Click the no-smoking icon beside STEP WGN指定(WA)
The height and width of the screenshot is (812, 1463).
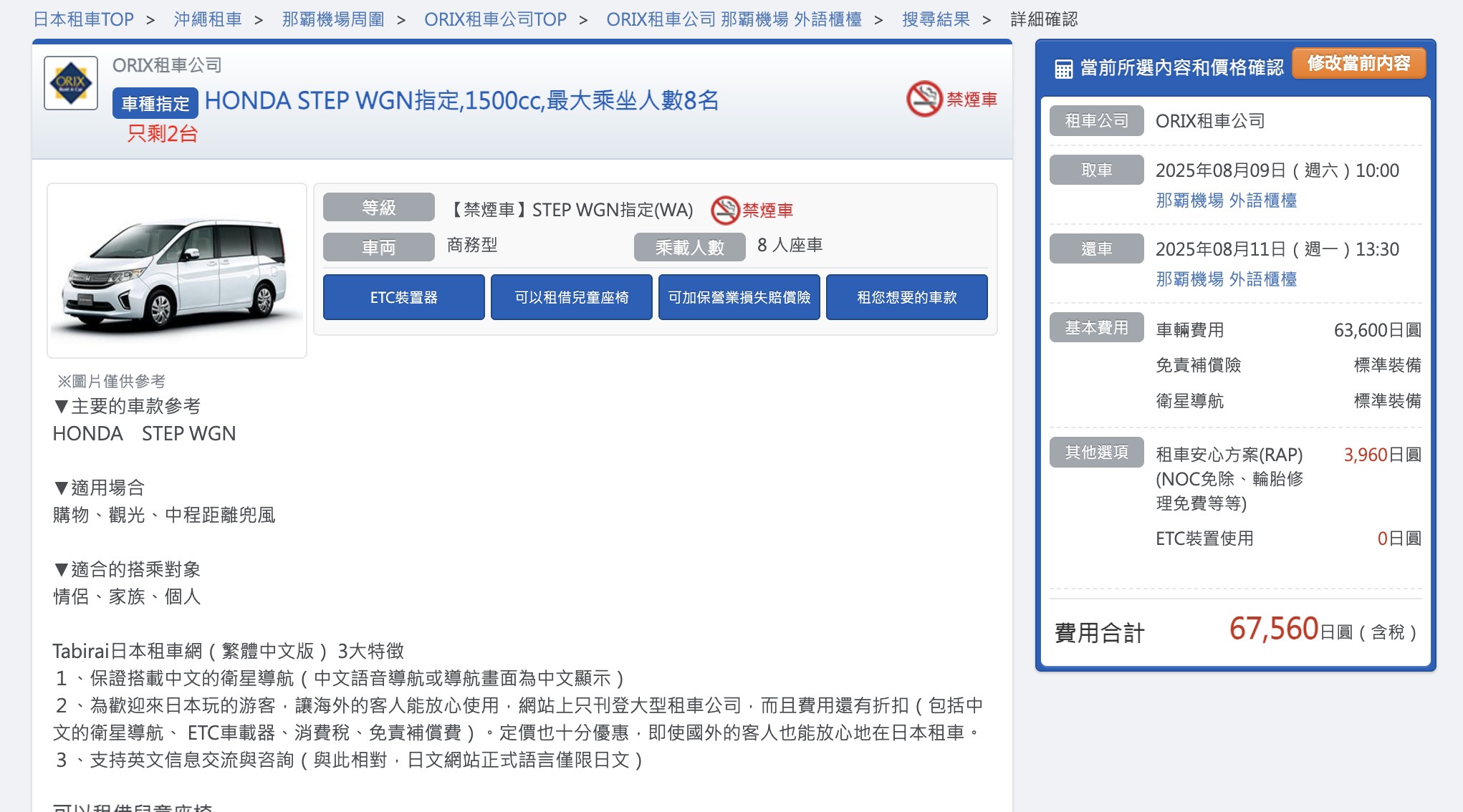(725, 210)
